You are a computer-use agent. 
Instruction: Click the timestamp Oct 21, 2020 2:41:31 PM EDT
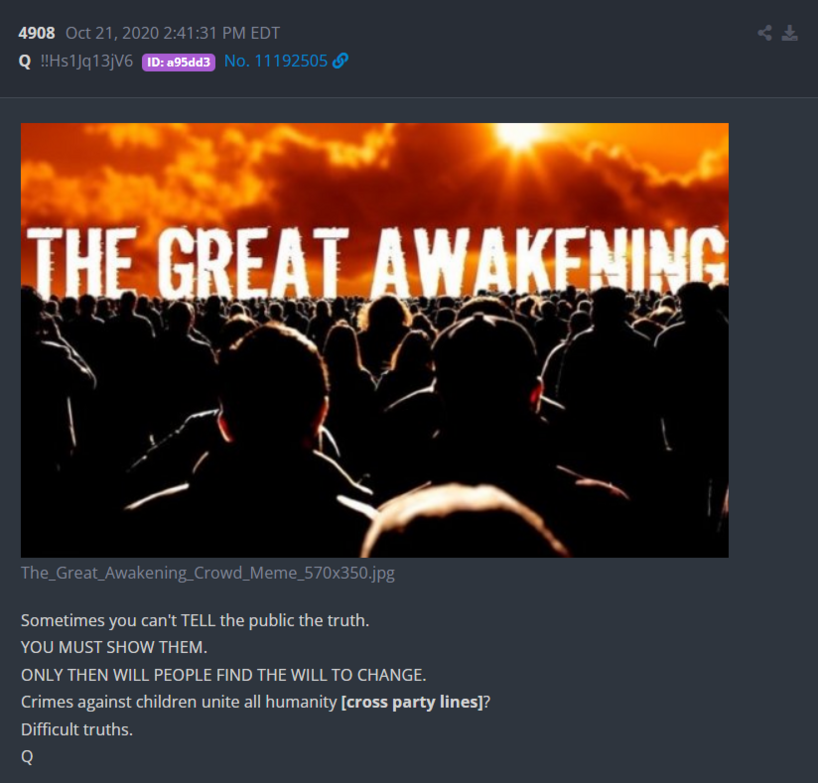point(173,33)
